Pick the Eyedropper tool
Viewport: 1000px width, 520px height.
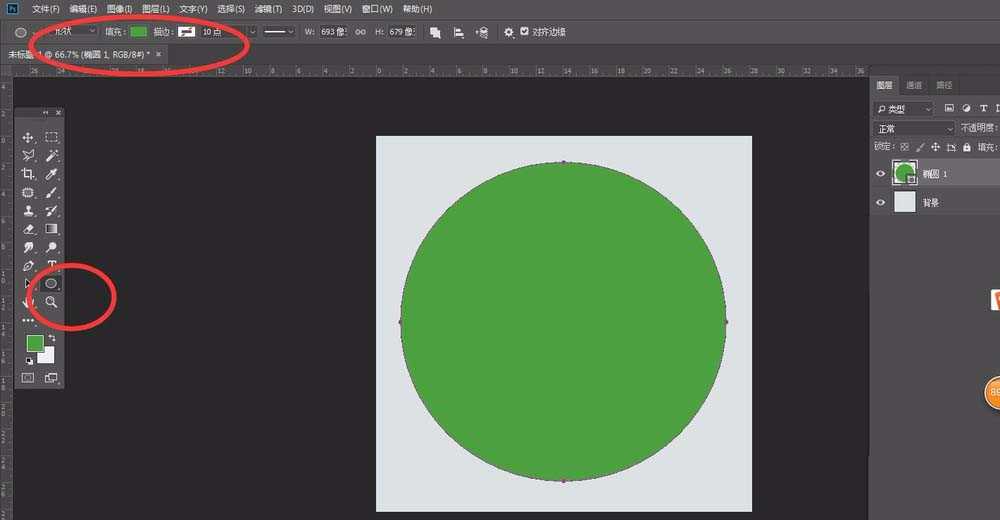tap(51, 174)
